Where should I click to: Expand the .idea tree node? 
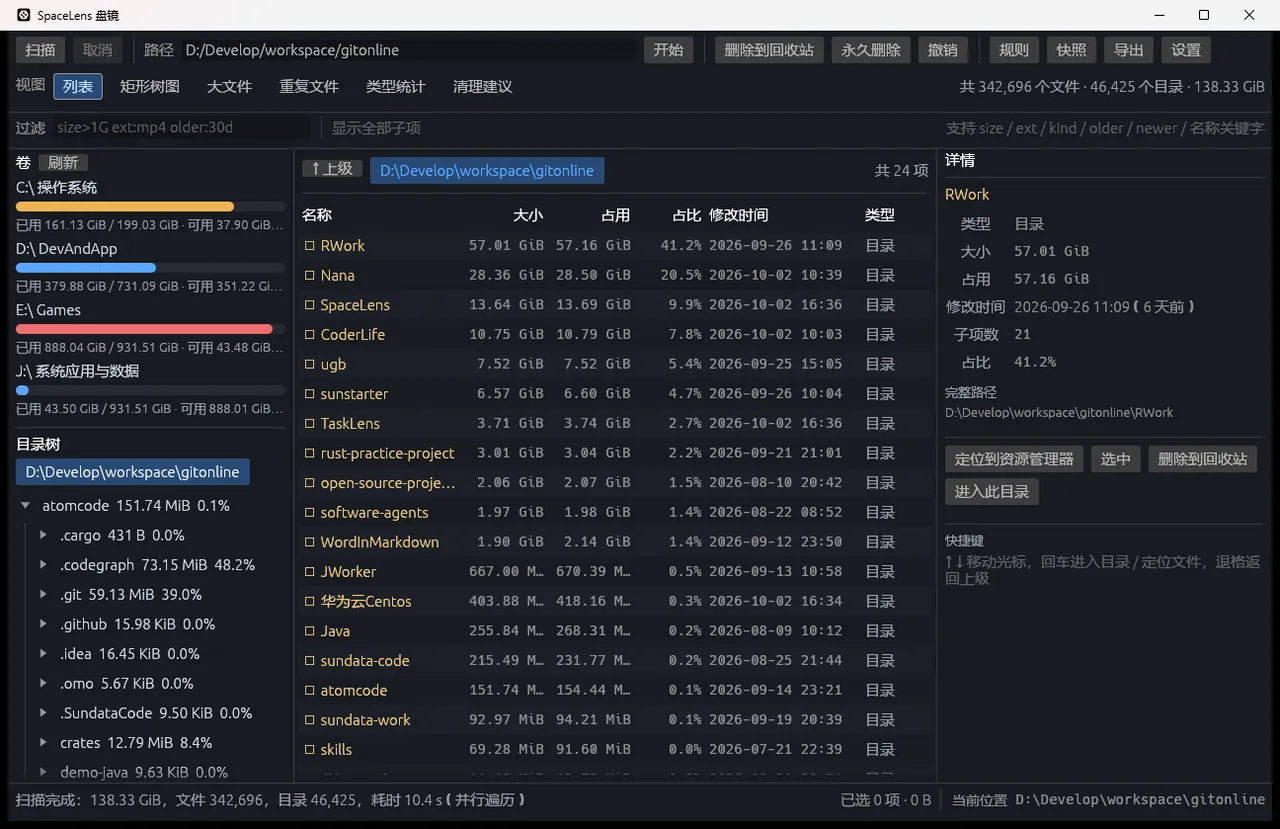(43, 654)
